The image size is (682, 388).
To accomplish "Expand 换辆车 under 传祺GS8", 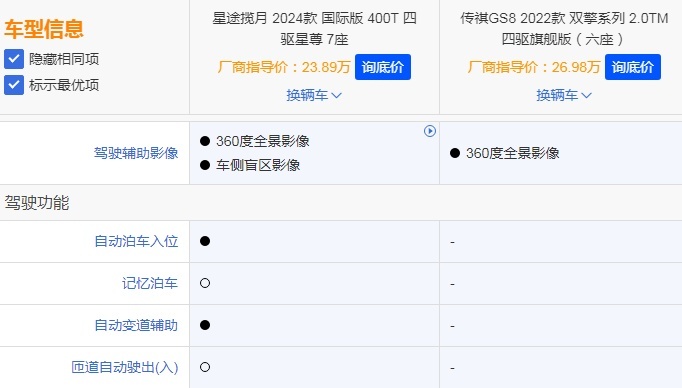I will 564,95.
